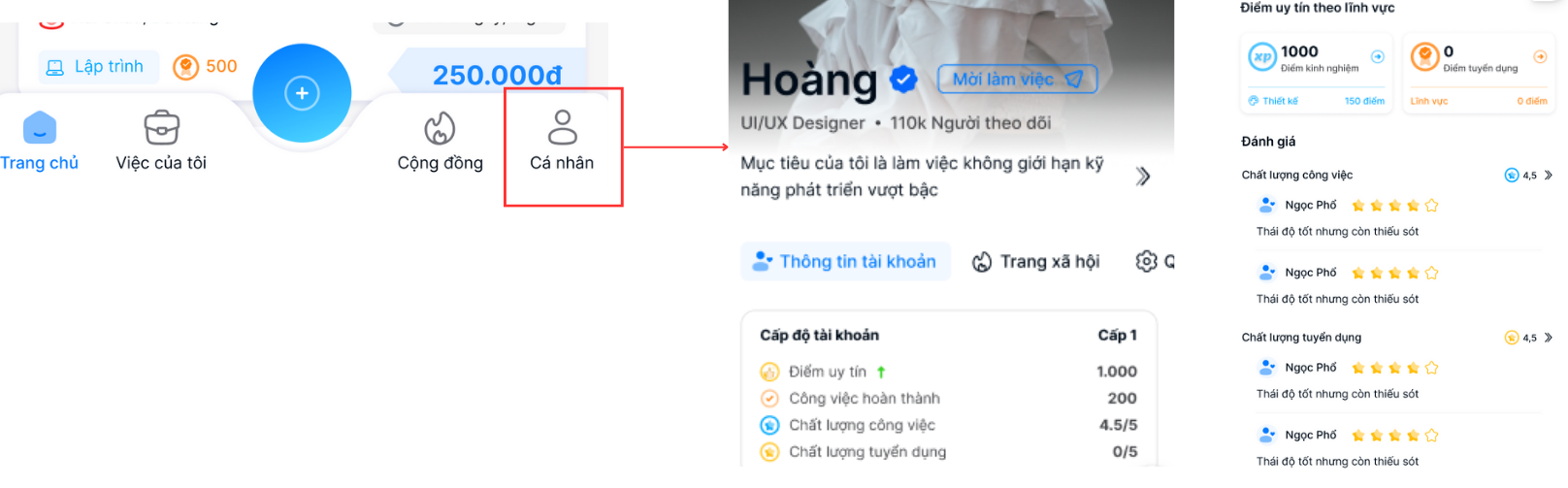Click the orange 500 points coin icon

(185, 67)
